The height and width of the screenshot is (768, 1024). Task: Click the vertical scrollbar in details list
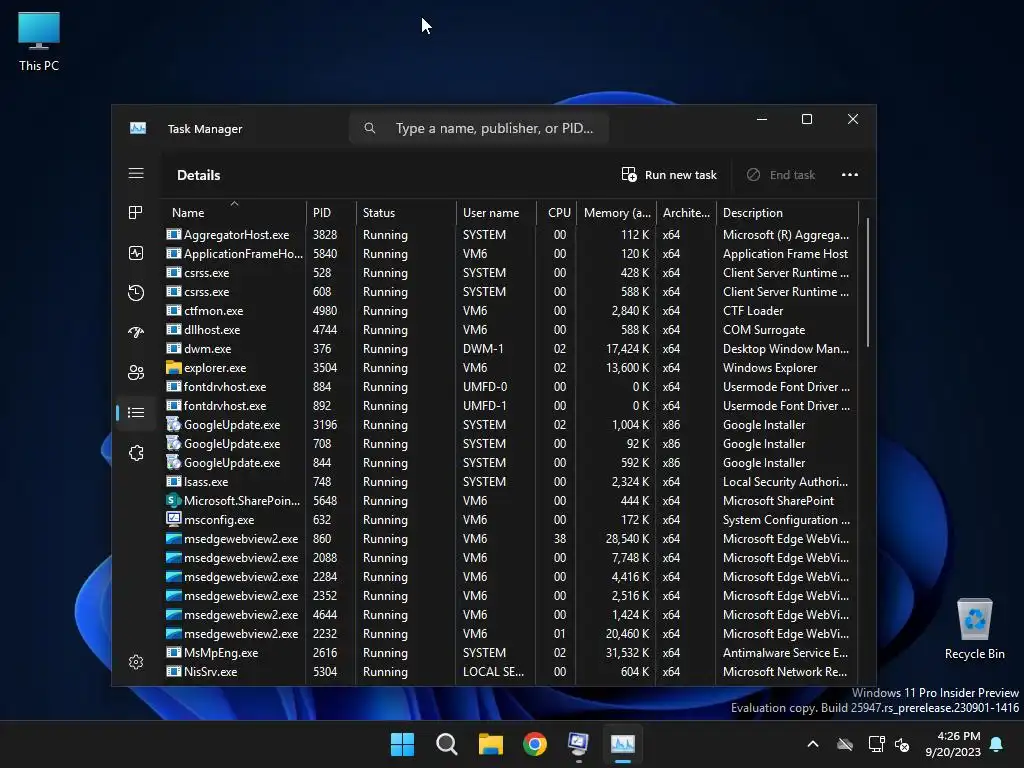point(868,282)
